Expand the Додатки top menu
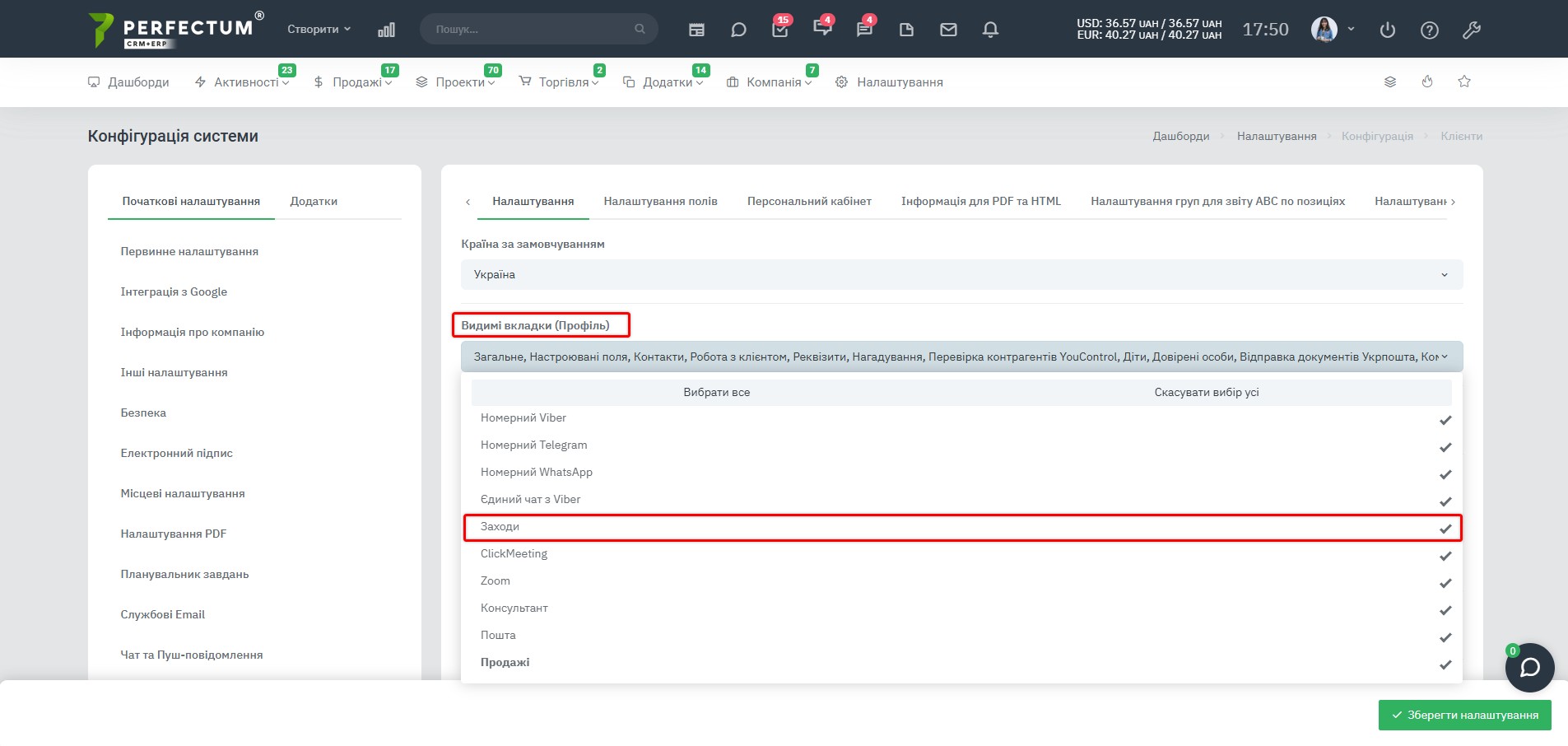The image size is (1568, 746). (663, 82)
